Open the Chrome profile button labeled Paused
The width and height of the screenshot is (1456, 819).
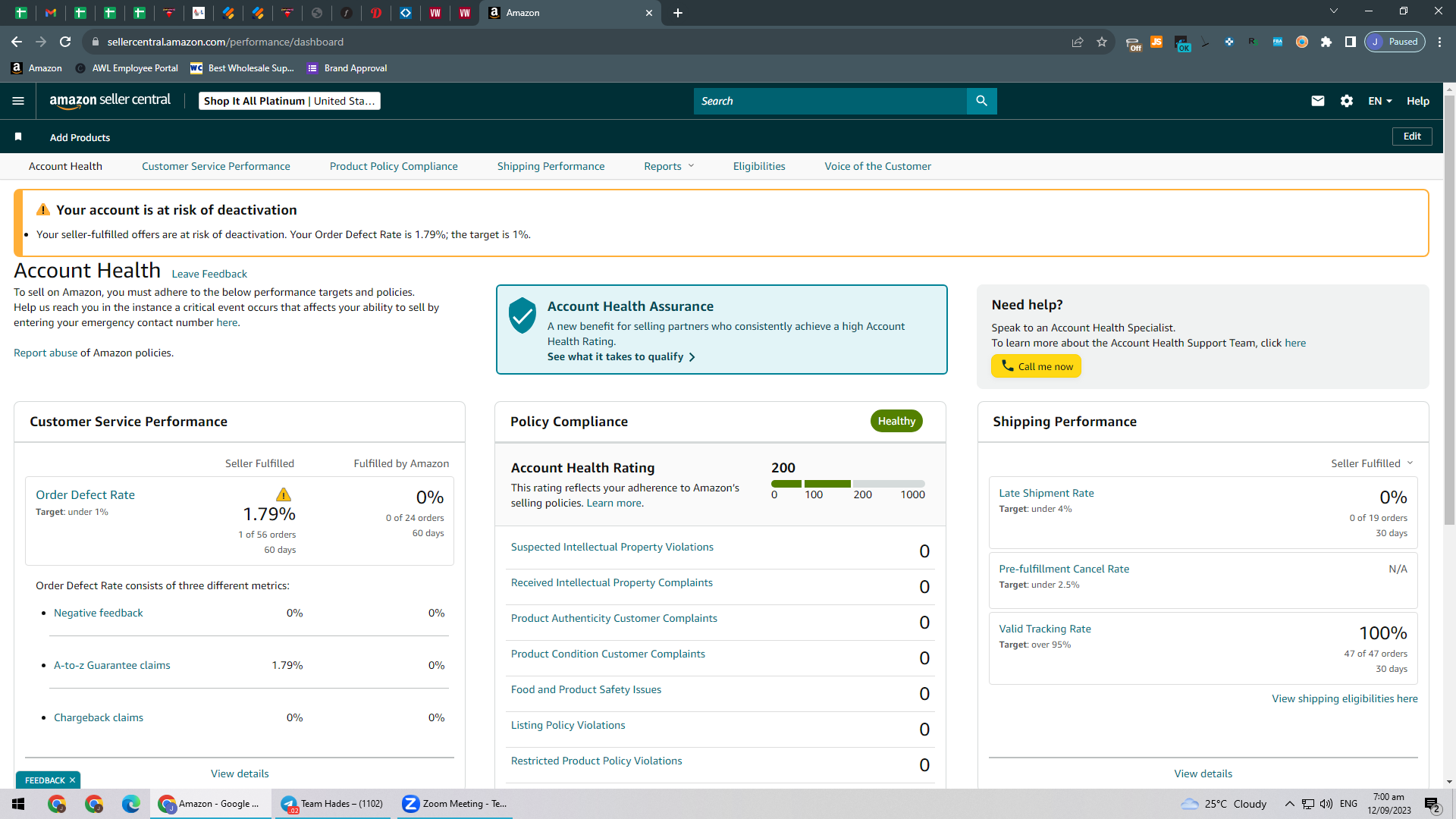coord(1395,42)
